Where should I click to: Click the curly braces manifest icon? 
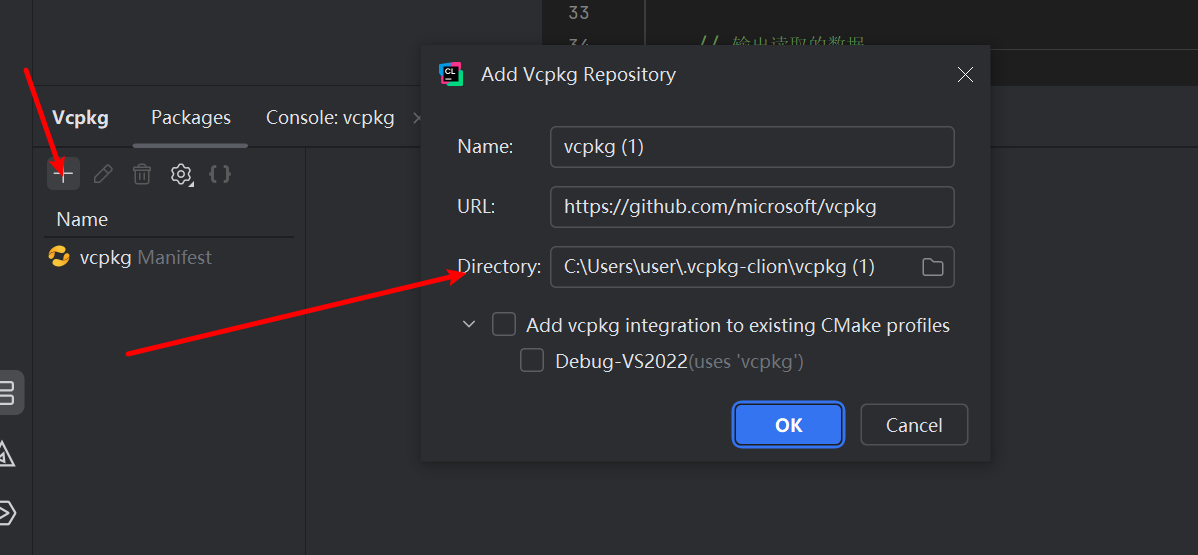pos(220,174)
